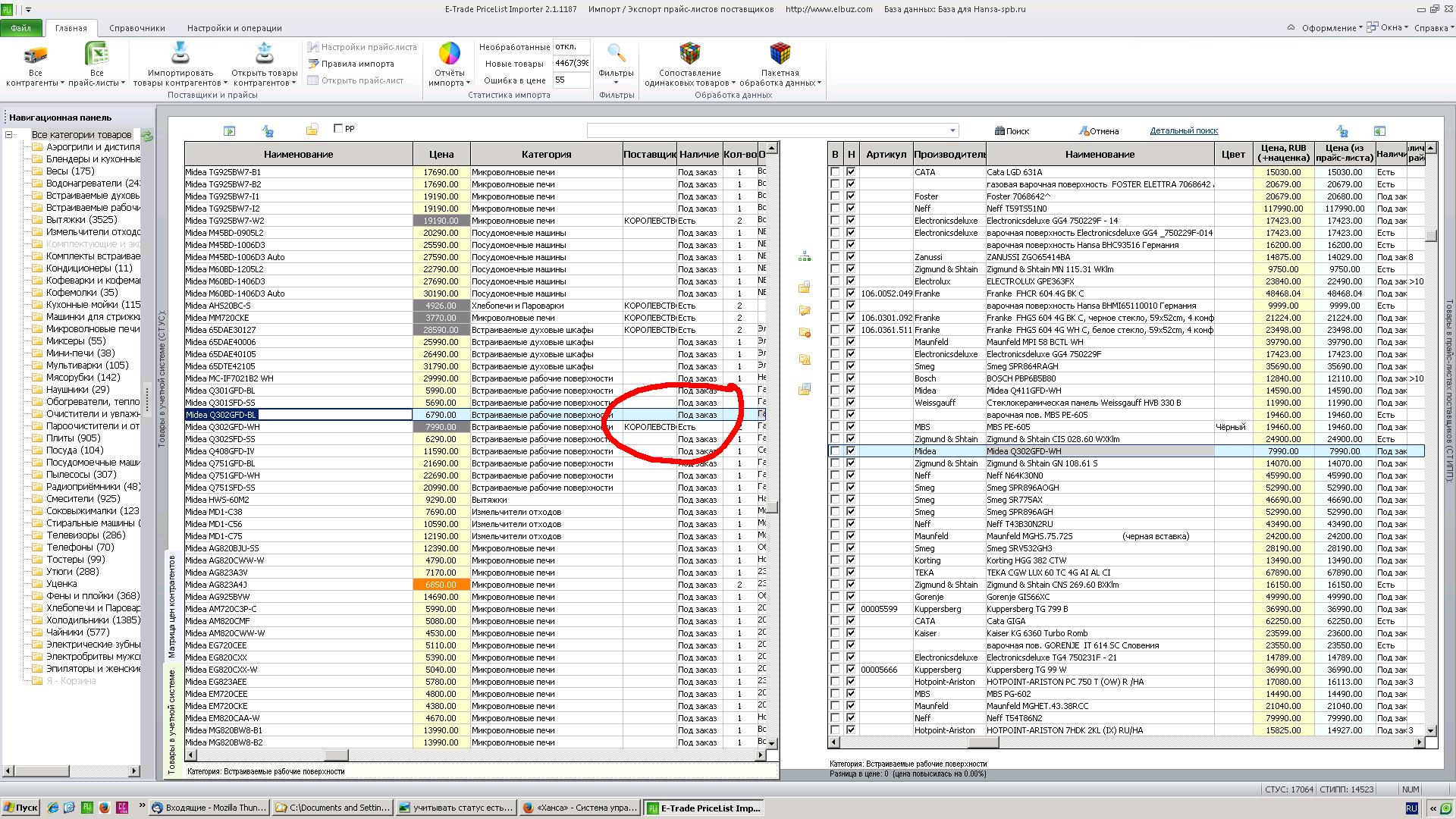This screenshot has height=819, width=1456.
Task: Click folder-with-red-mark icon between the tables
Action: pos(805,333)
